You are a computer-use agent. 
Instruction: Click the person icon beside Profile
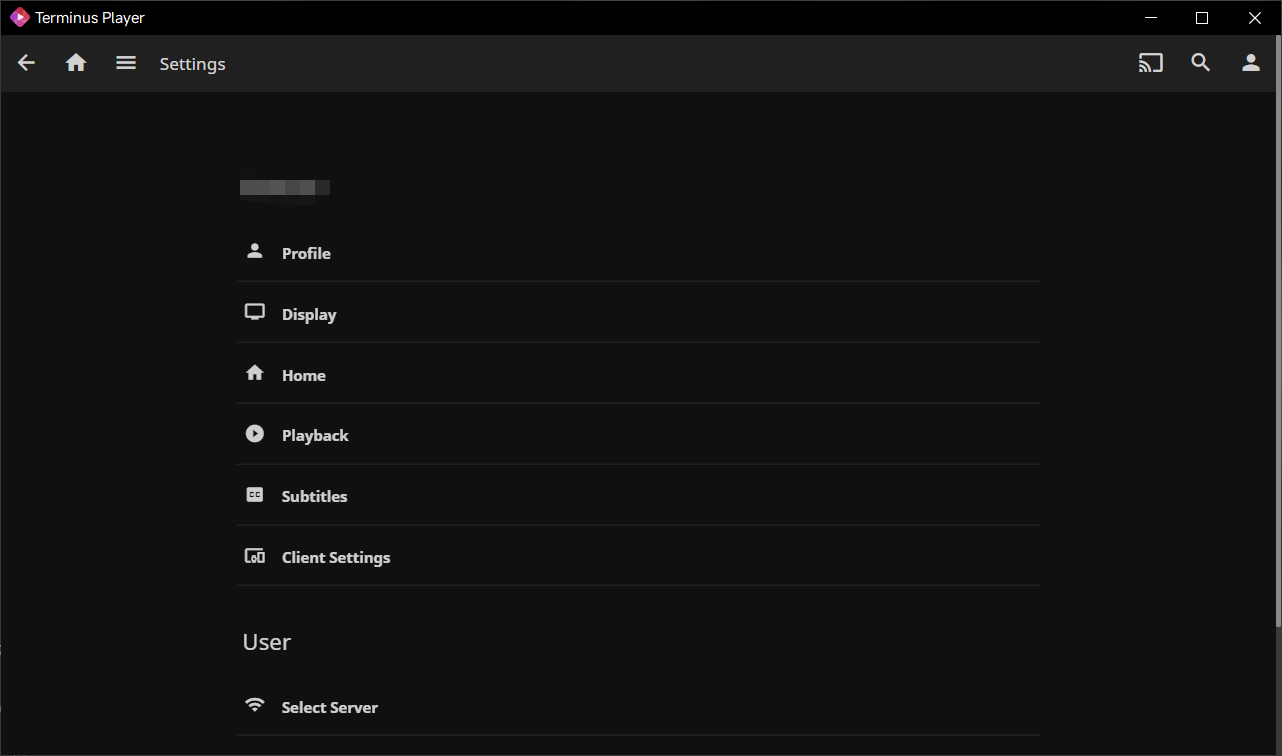click(255, 252)
